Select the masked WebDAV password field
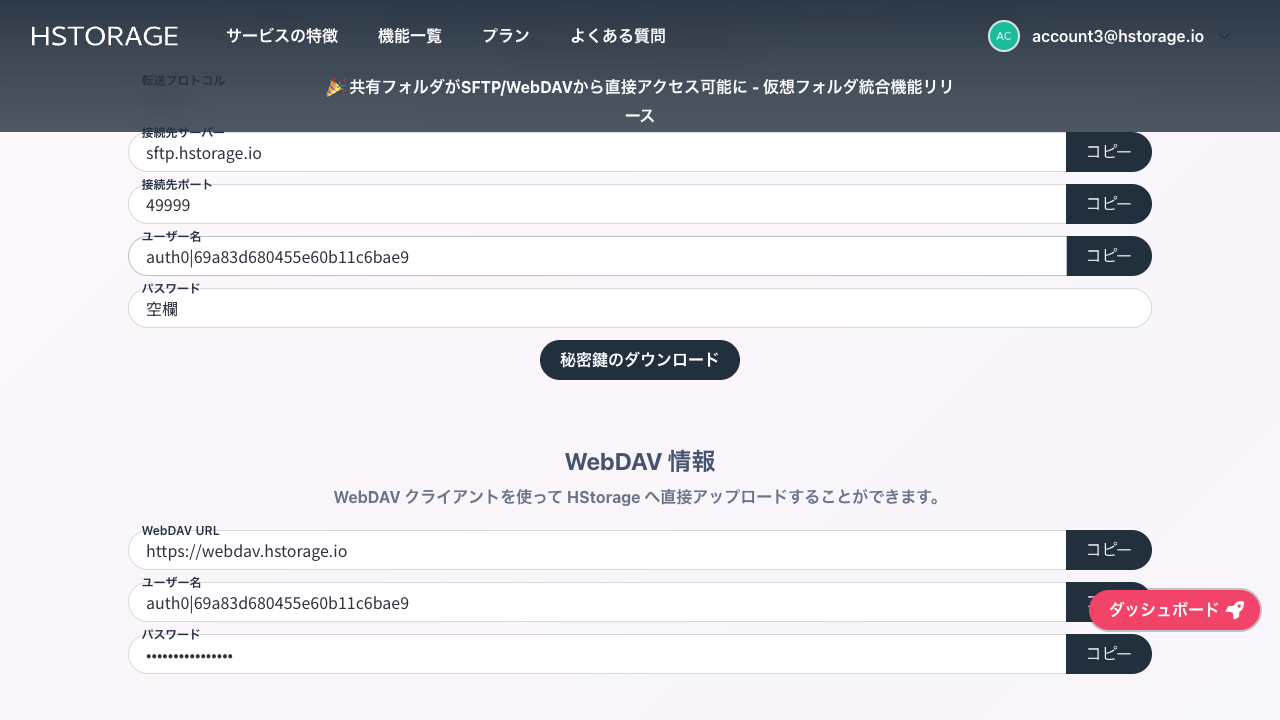 pos(597,654)
